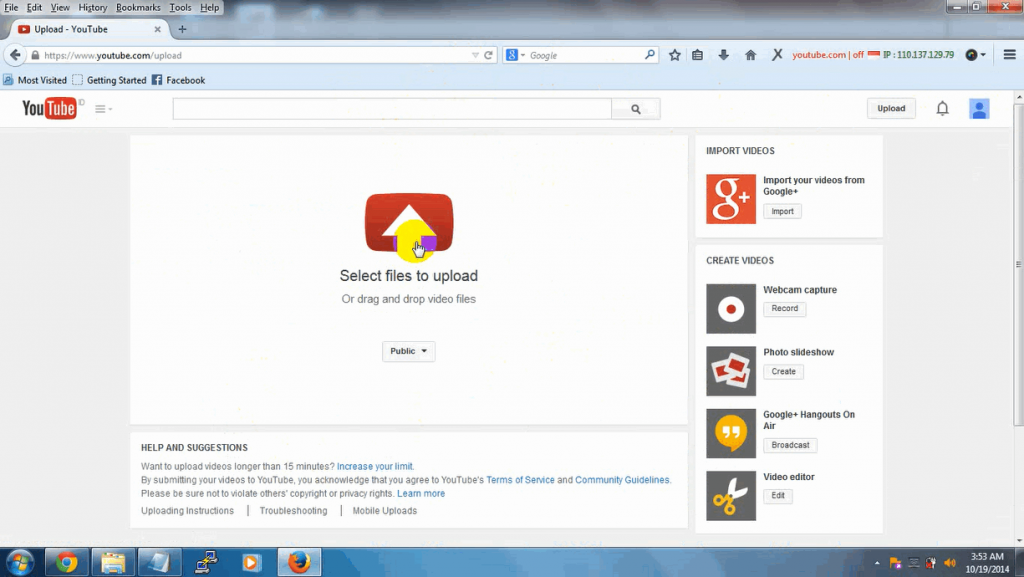Click the big upload arrow icon
The height and width of the screenshot is (577, 1024).
pyautogui.click(x=408, y=220)
